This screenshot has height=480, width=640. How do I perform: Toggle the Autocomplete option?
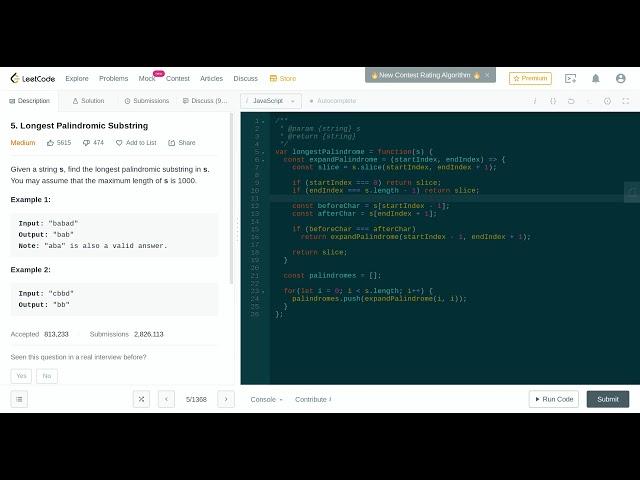pyautogui.click(x=333, y=101)
